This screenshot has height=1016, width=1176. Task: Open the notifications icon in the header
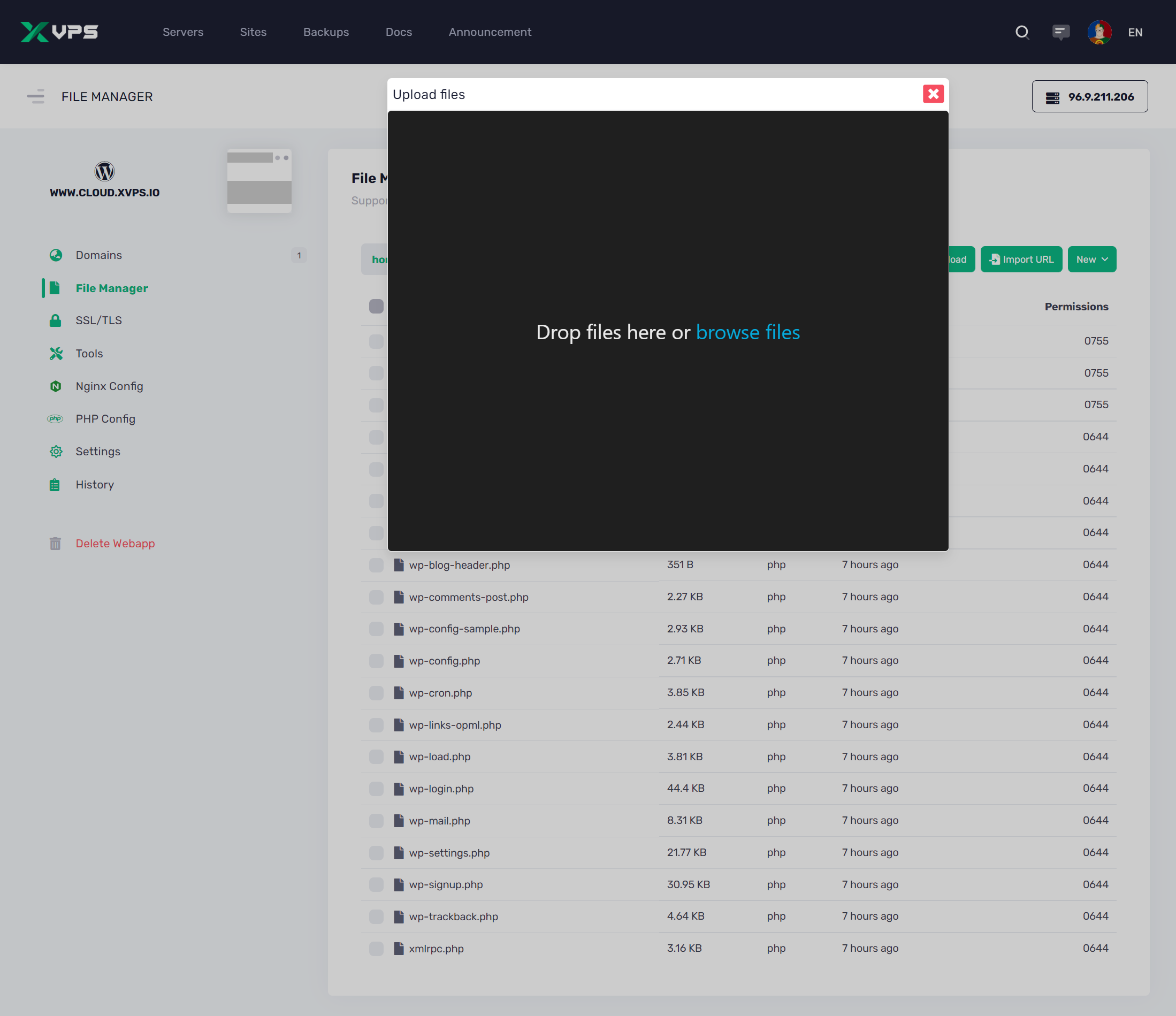(x=1061, y=32)
